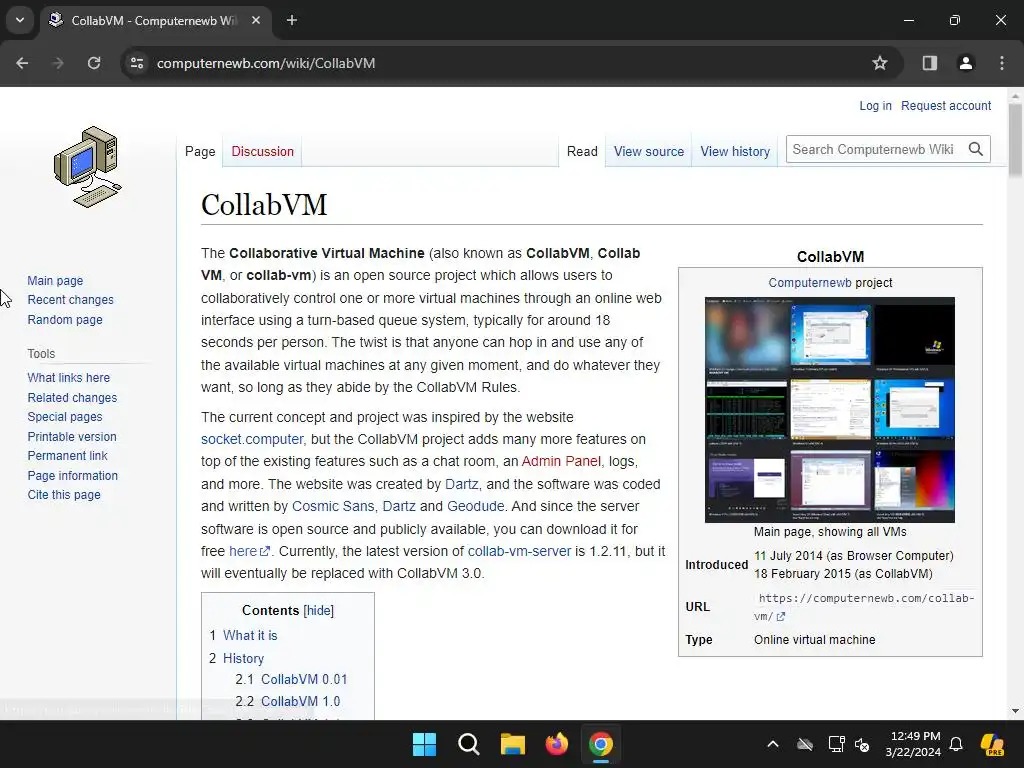This screenshot has height=768, width=1024.
Task: Expand the tab search dropdown
Action: pos(20,20)
